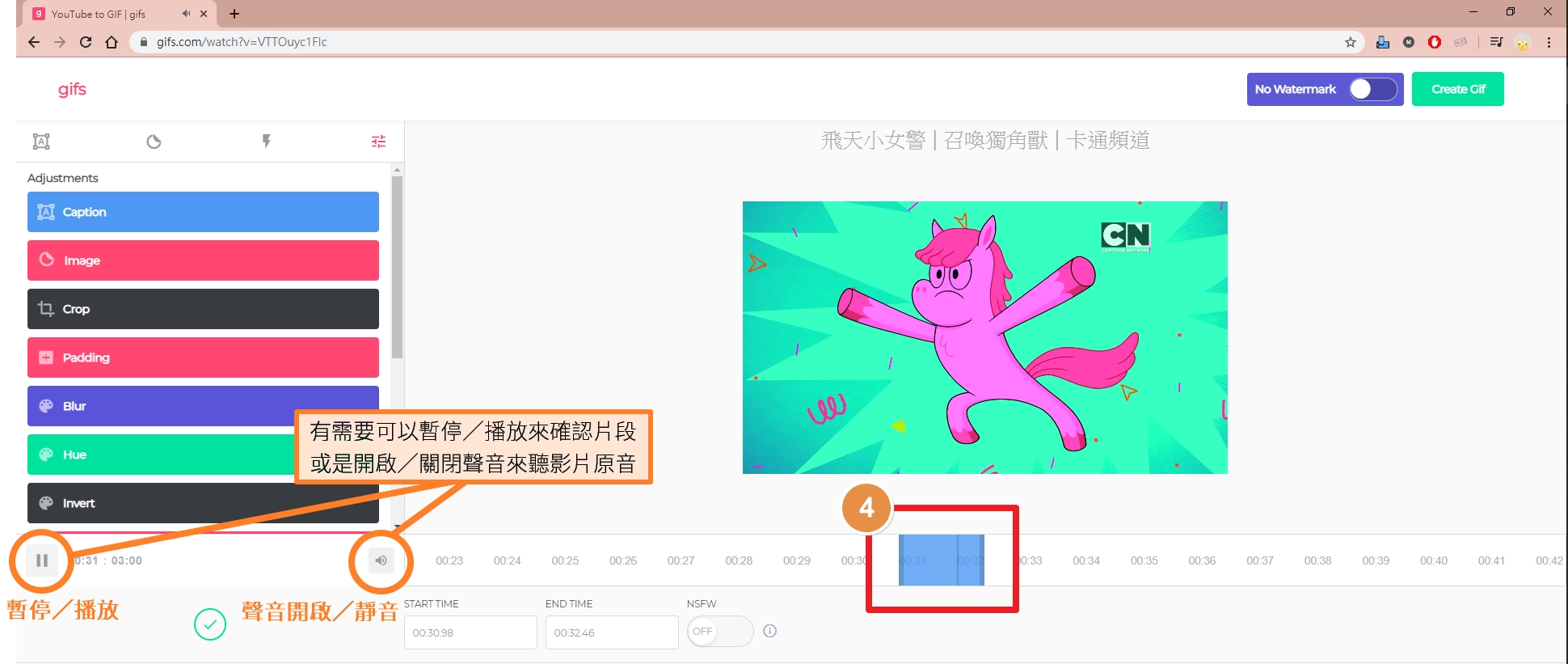
Task: Open a new browser tab
Action: [x=234, y=14]
